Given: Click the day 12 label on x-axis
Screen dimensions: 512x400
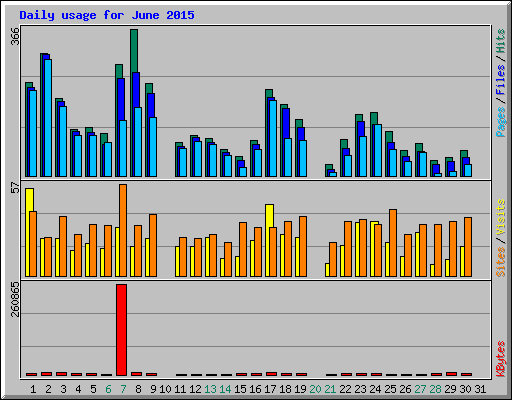Looking at the screenshot, I should click(195, 389).
